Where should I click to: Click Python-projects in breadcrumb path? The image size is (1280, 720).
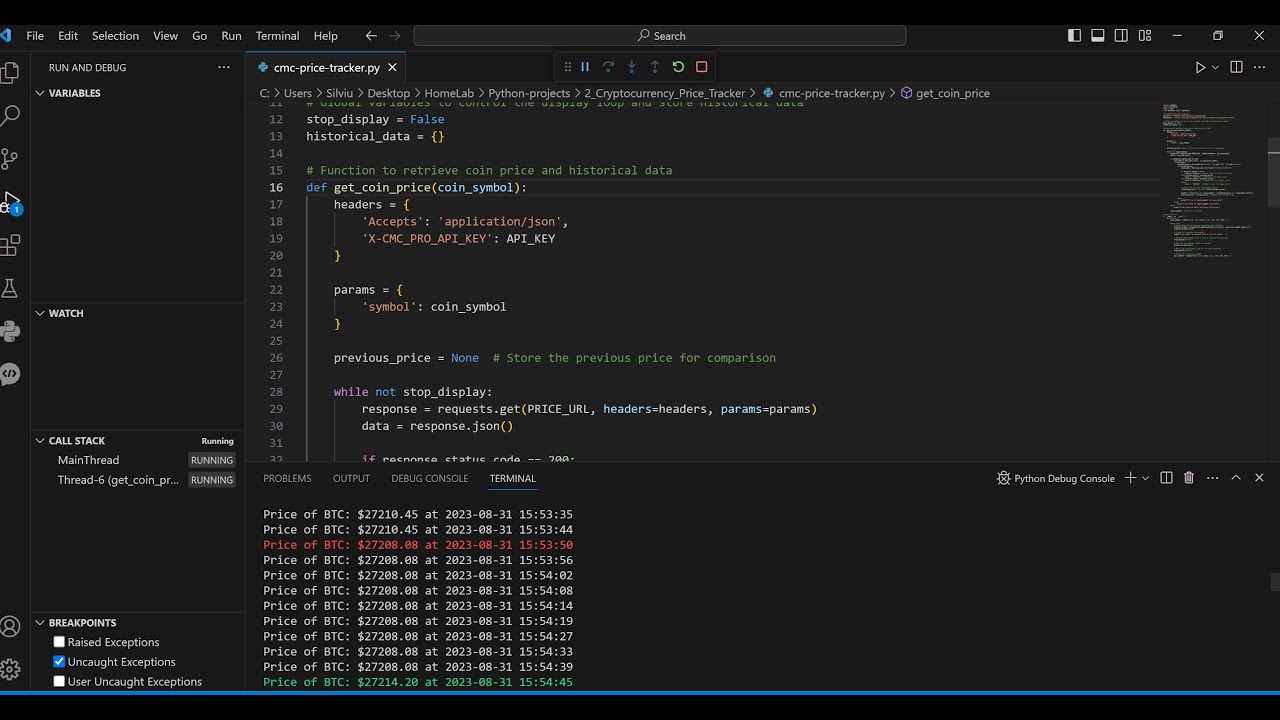tap(529, 93)
